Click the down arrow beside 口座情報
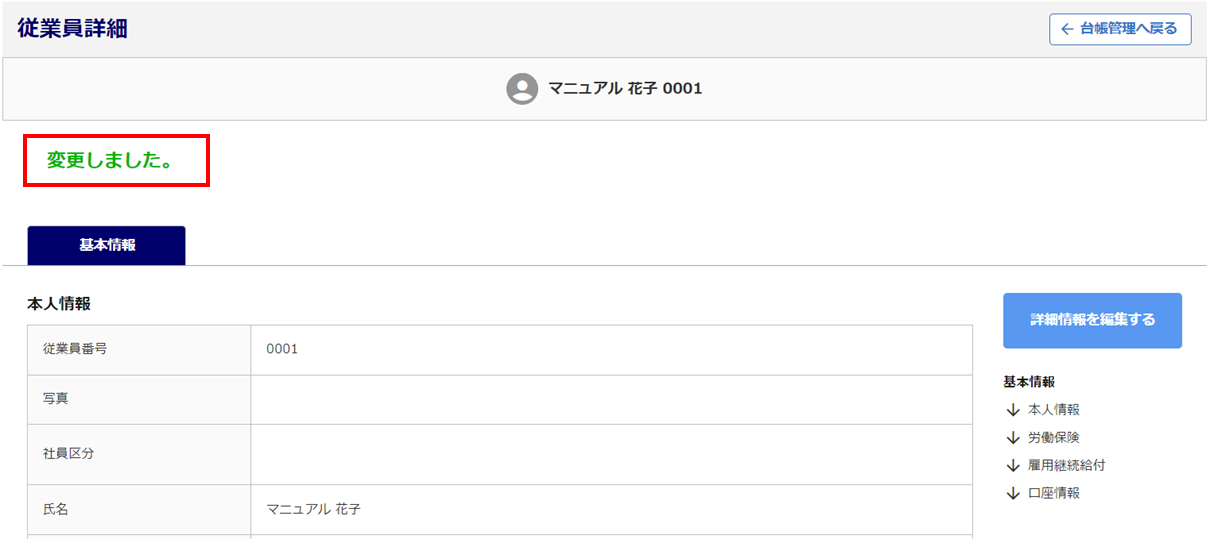 [1013, 493]
